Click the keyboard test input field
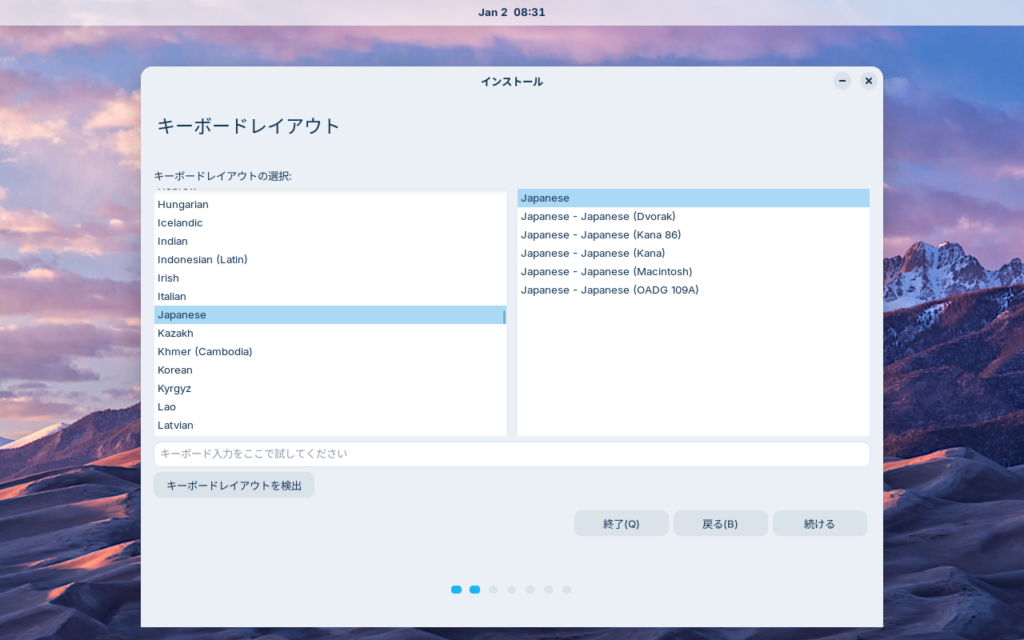The height and width of the screenshot is (640, 1024). [x=511, y=454]
